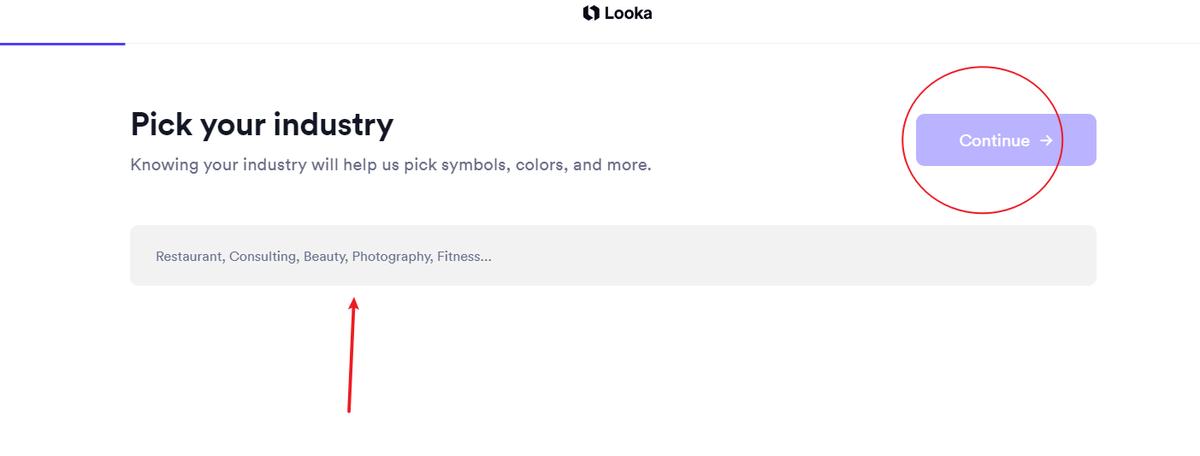Click the "Knowing your industry" subtitle text

tap(390, 164)
